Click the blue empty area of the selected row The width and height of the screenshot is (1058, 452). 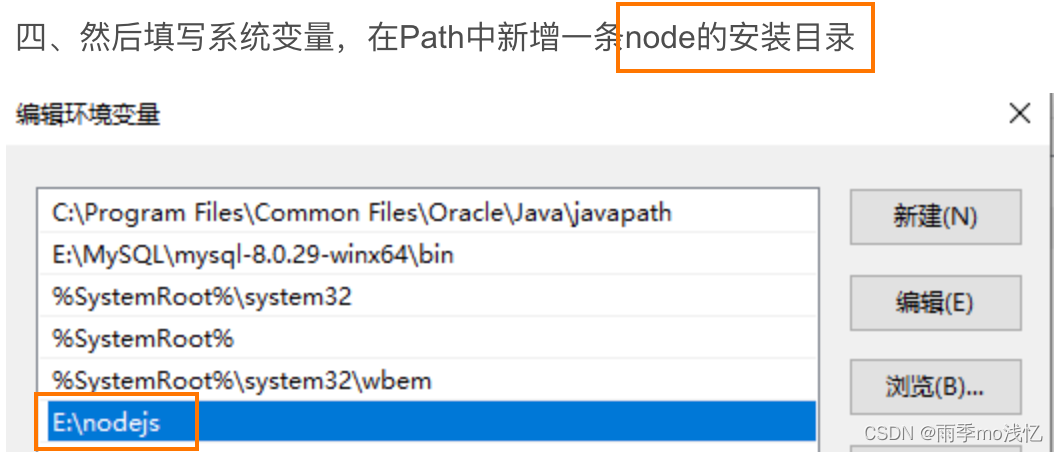[500, 423]
